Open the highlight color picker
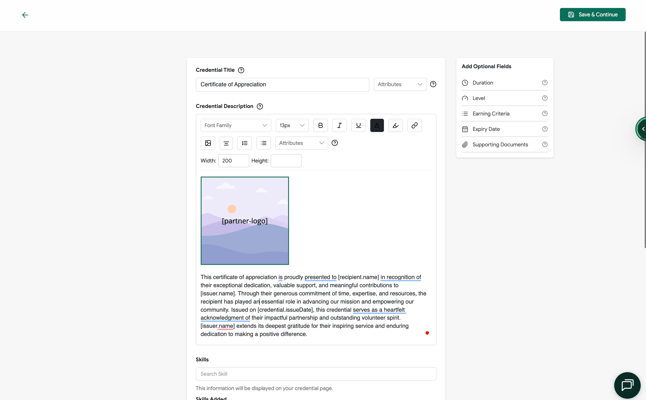Screen dimensions: 646x400 click(396, 125)
